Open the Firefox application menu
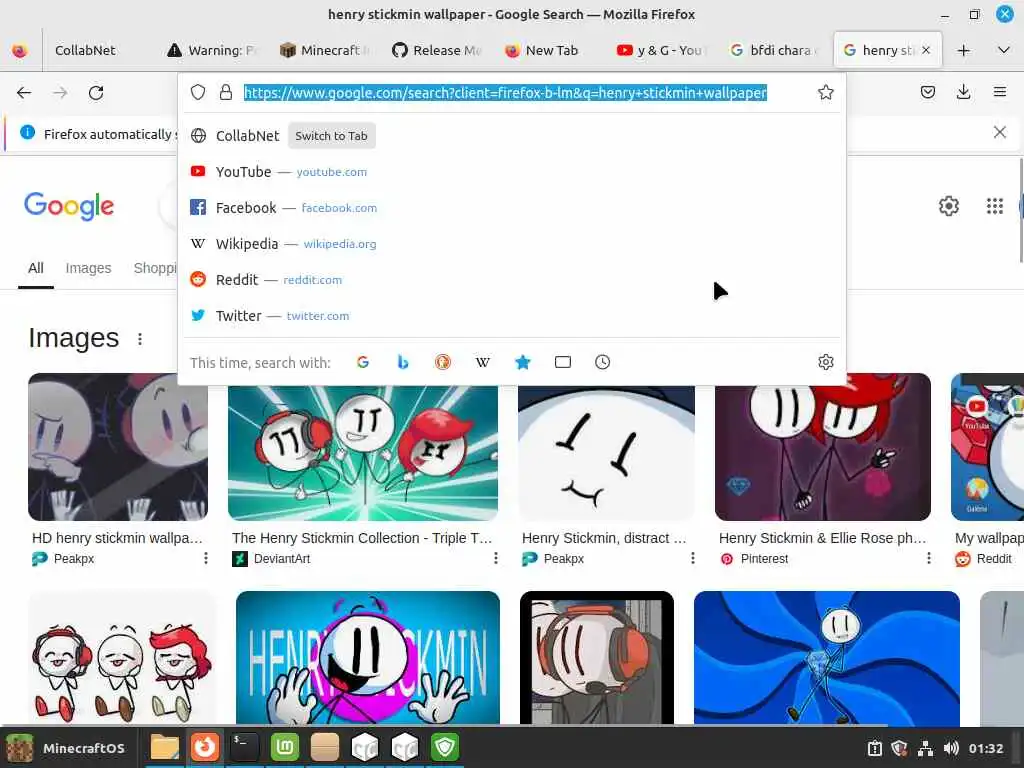This screenshot has height=768, width=1024. [x=999, y=93]
